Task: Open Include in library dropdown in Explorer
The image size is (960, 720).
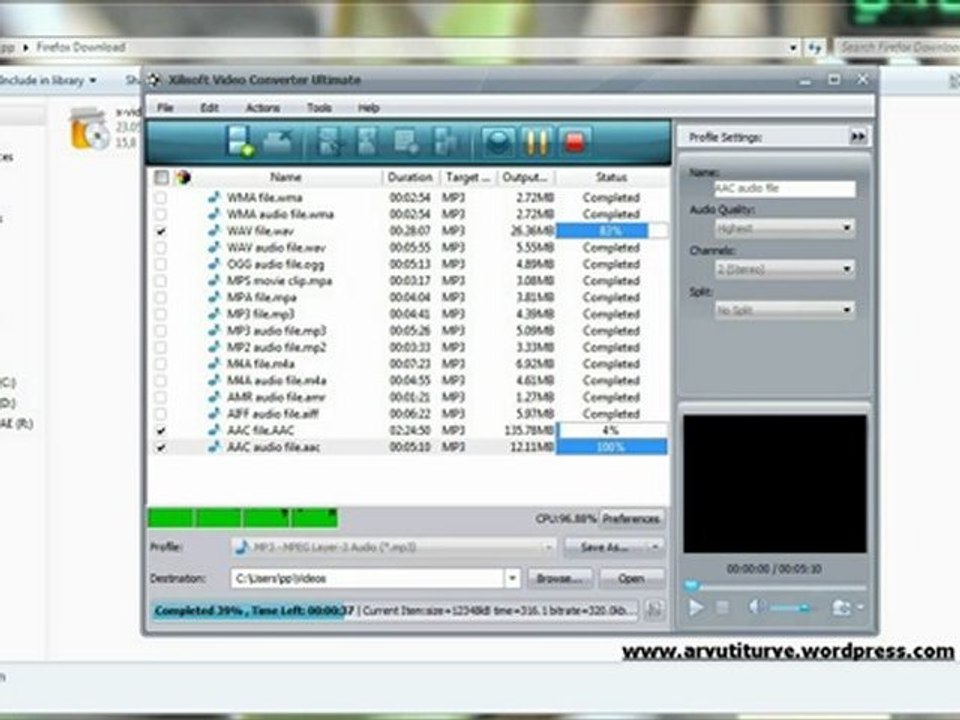Action: (47, 80)
